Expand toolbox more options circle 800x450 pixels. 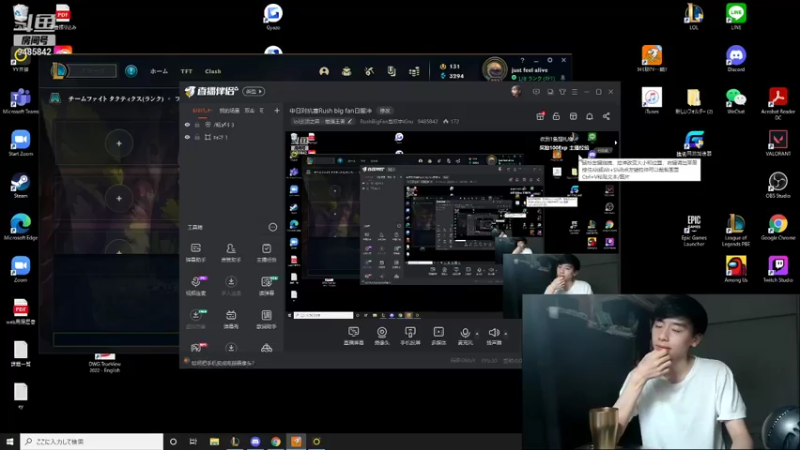[x=272, y=227]
